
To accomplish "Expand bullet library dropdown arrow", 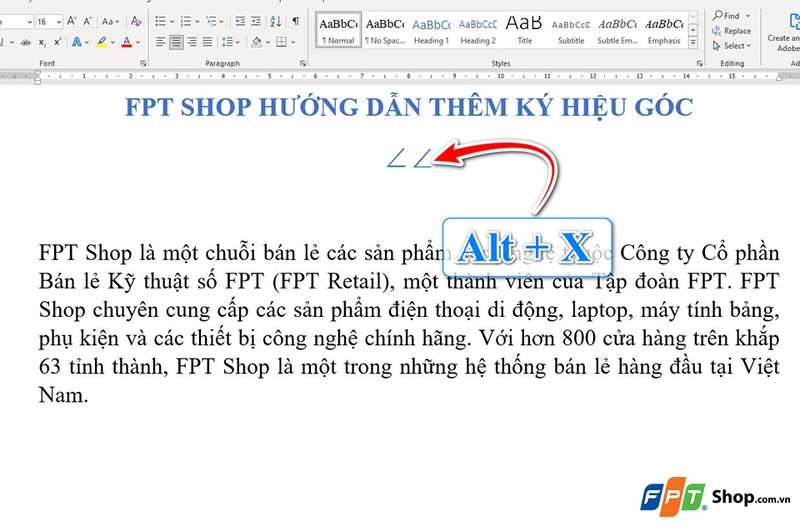I will tap(172, 21).
